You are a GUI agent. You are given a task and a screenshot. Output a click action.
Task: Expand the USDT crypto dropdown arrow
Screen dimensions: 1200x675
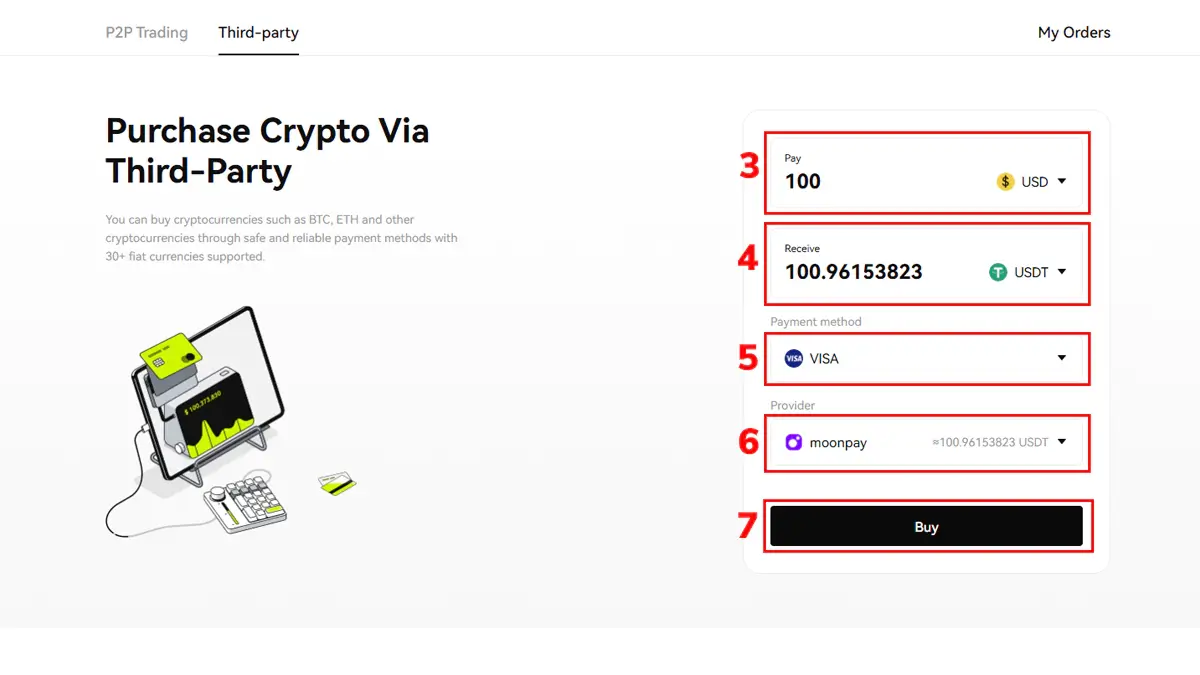pyautogui.click(x=1062, y=272)
